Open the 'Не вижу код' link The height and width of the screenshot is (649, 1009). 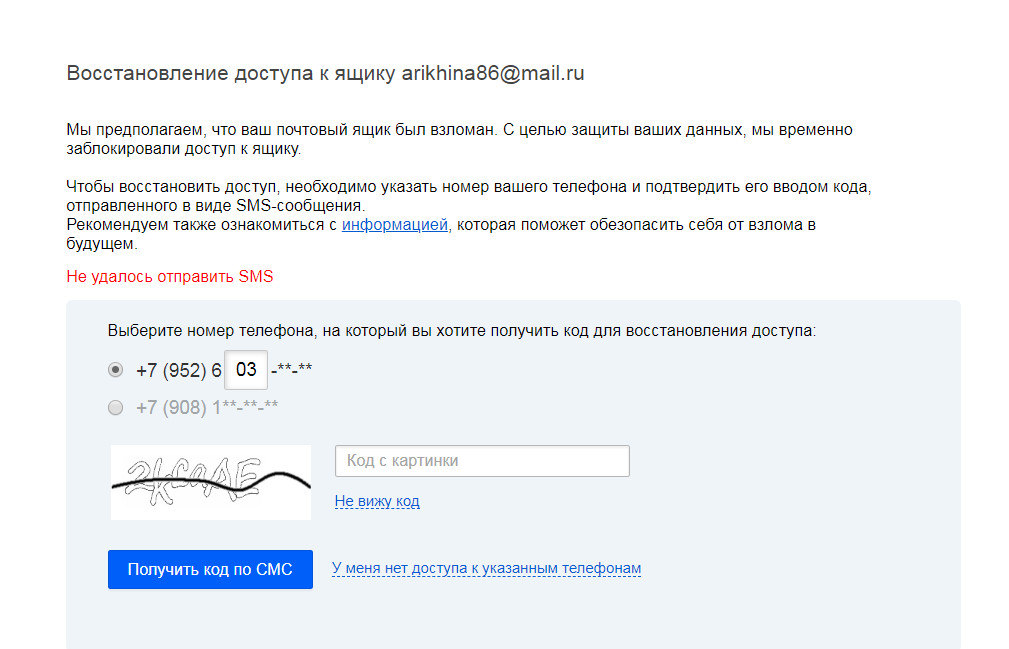coord(377,501)
